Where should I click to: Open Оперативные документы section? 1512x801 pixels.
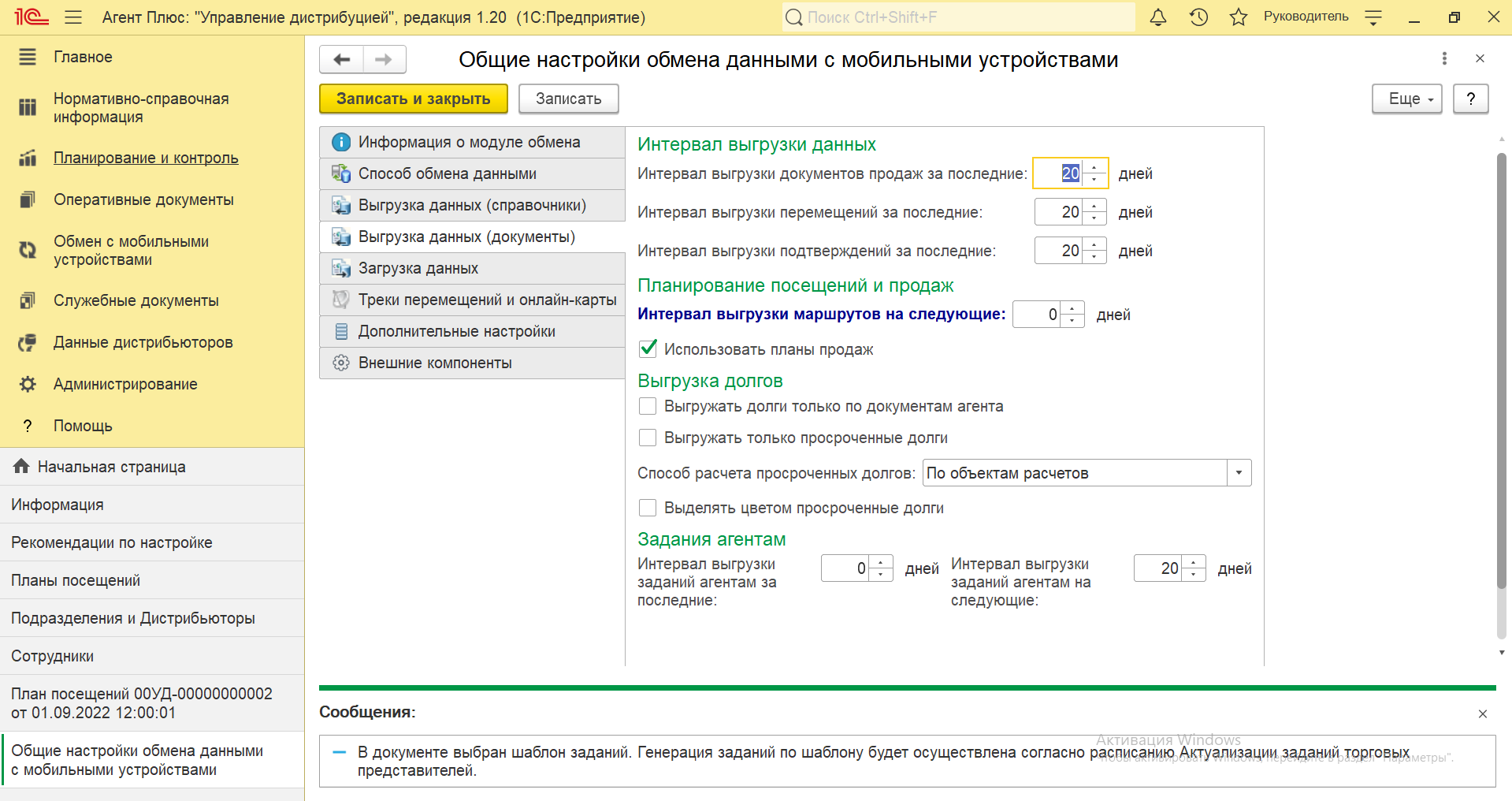[143, 199]
